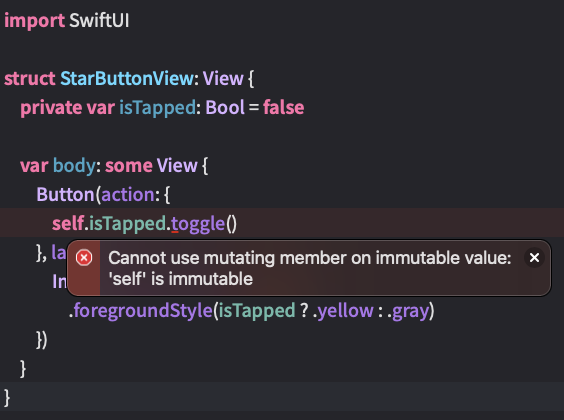Screen dimensions: 564x420
Task: Click the final closing brace of the struct
Action: point(7,398)
